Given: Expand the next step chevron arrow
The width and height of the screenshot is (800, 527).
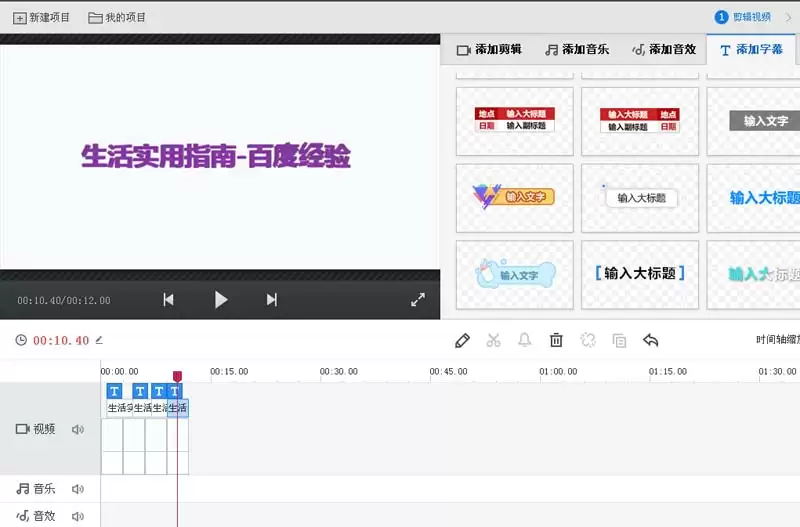Looking at the screenshot, I should 788,17.
